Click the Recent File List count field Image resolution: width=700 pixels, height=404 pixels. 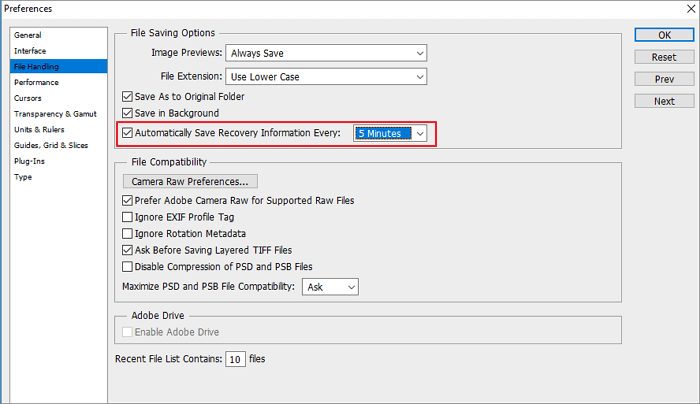pyautogui.click(x=235, y=359)
